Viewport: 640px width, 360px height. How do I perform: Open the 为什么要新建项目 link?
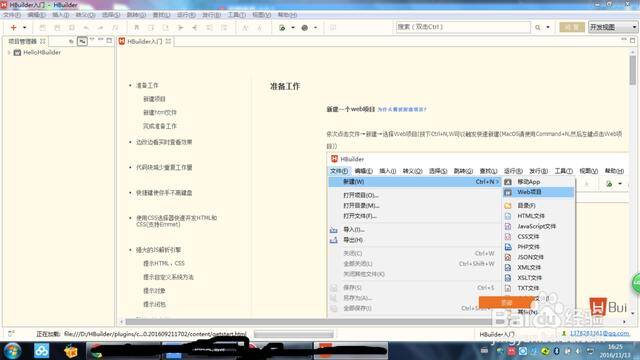402,109
